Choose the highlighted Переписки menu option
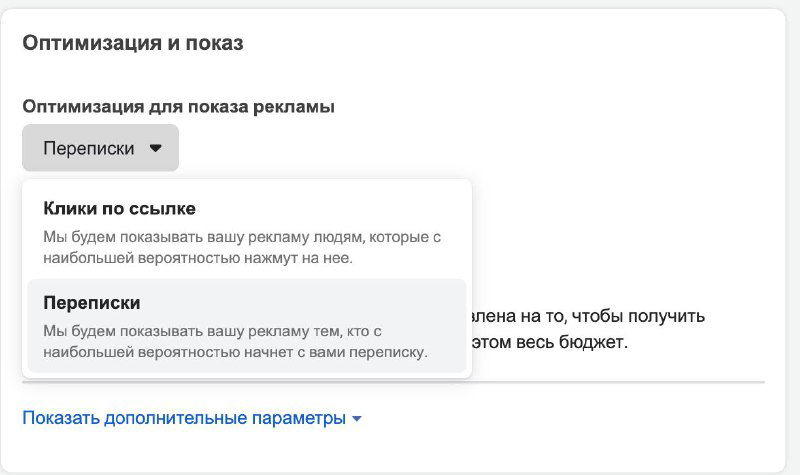800x475 pixels. click(x=91, y=302)
